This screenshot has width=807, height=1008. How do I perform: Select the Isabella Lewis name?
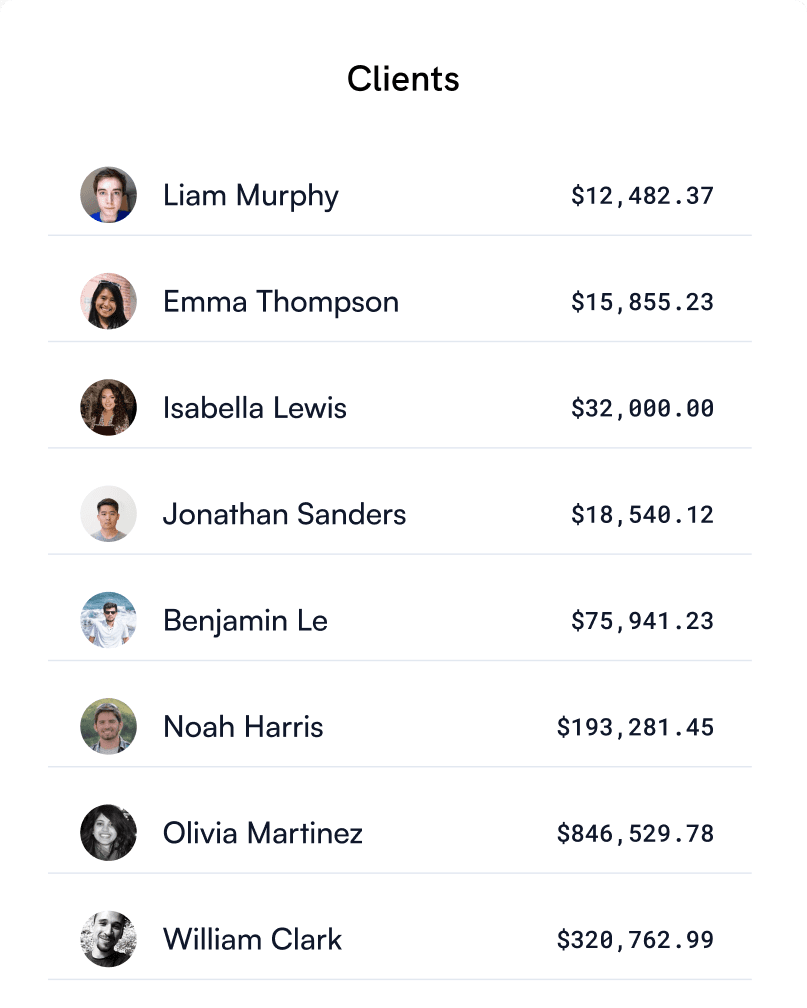click(x=255, y=408)
